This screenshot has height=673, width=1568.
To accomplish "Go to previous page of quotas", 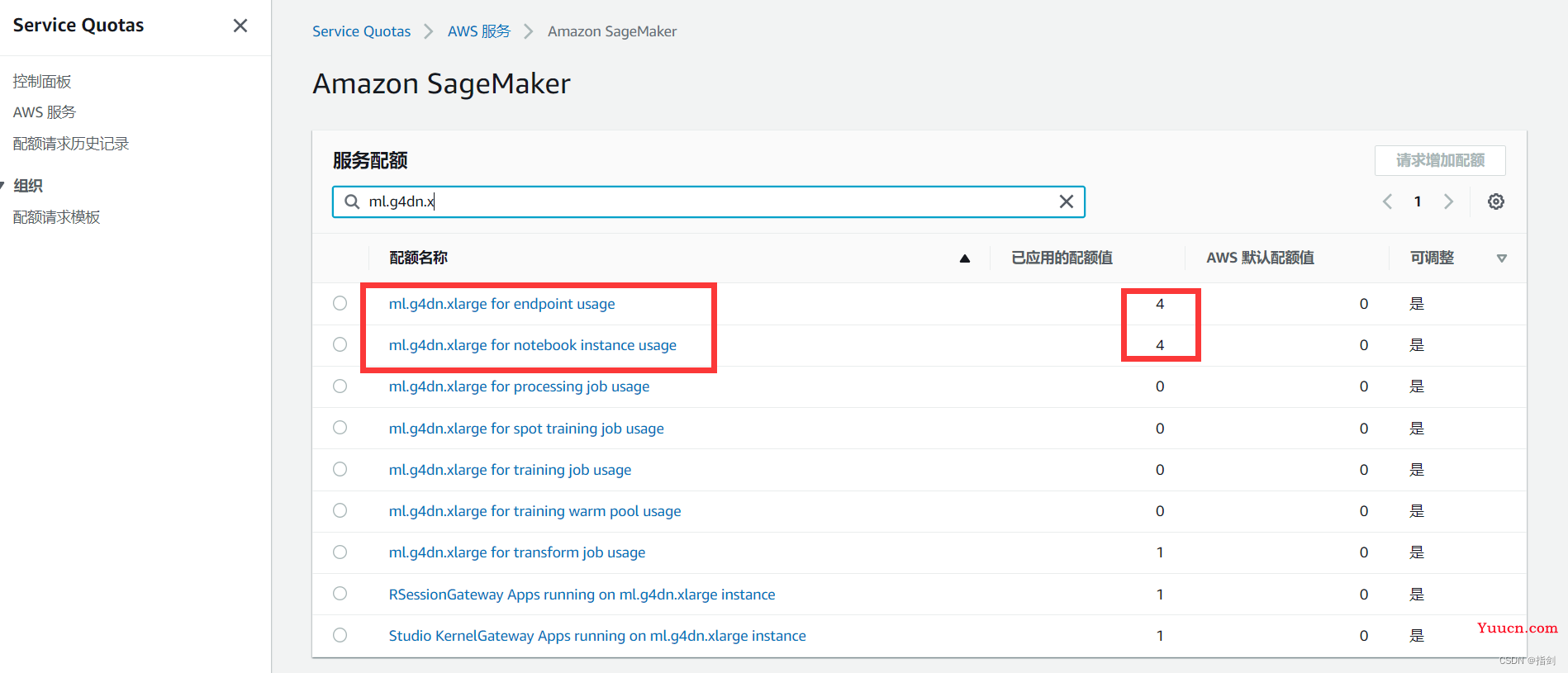I will pos(1387,201).
